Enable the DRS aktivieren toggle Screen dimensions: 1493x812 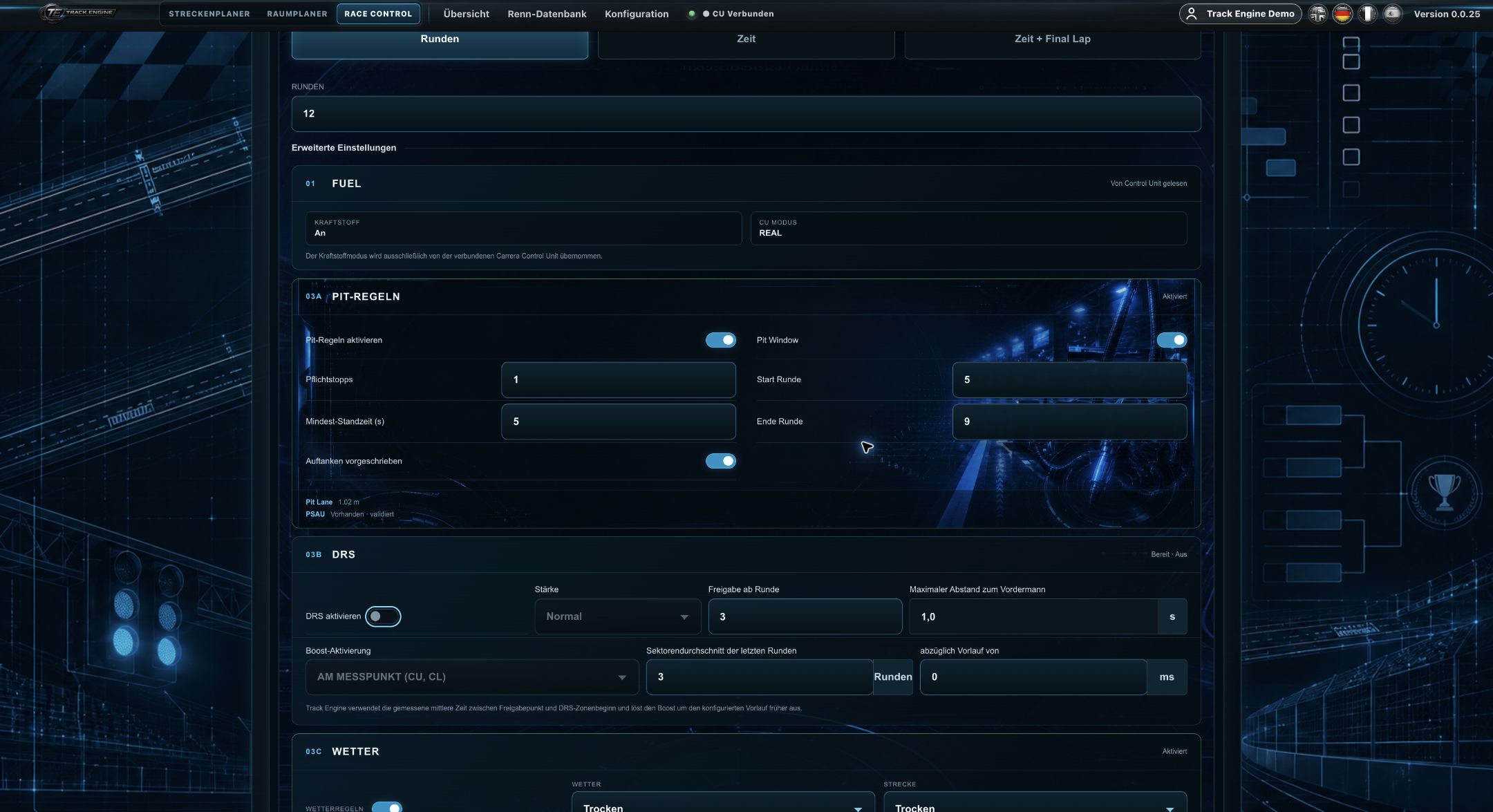[x=383, y=616]
